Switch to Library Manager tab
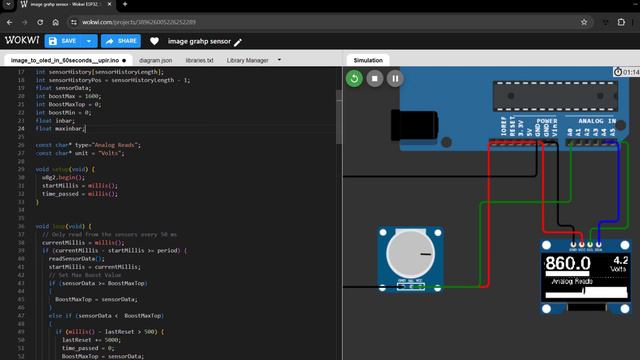The image size is (640, 360). coord(247,60)
